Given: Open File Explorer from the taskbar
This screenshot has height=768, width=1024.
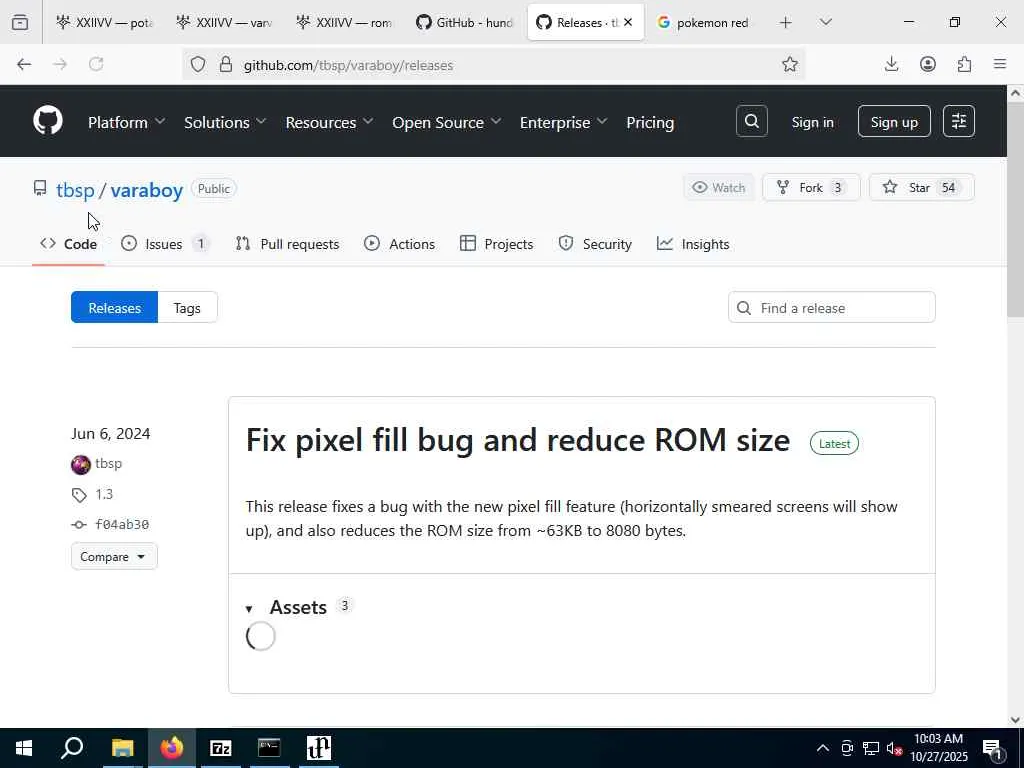Looking at the screenshot, I should coord(122,748).
